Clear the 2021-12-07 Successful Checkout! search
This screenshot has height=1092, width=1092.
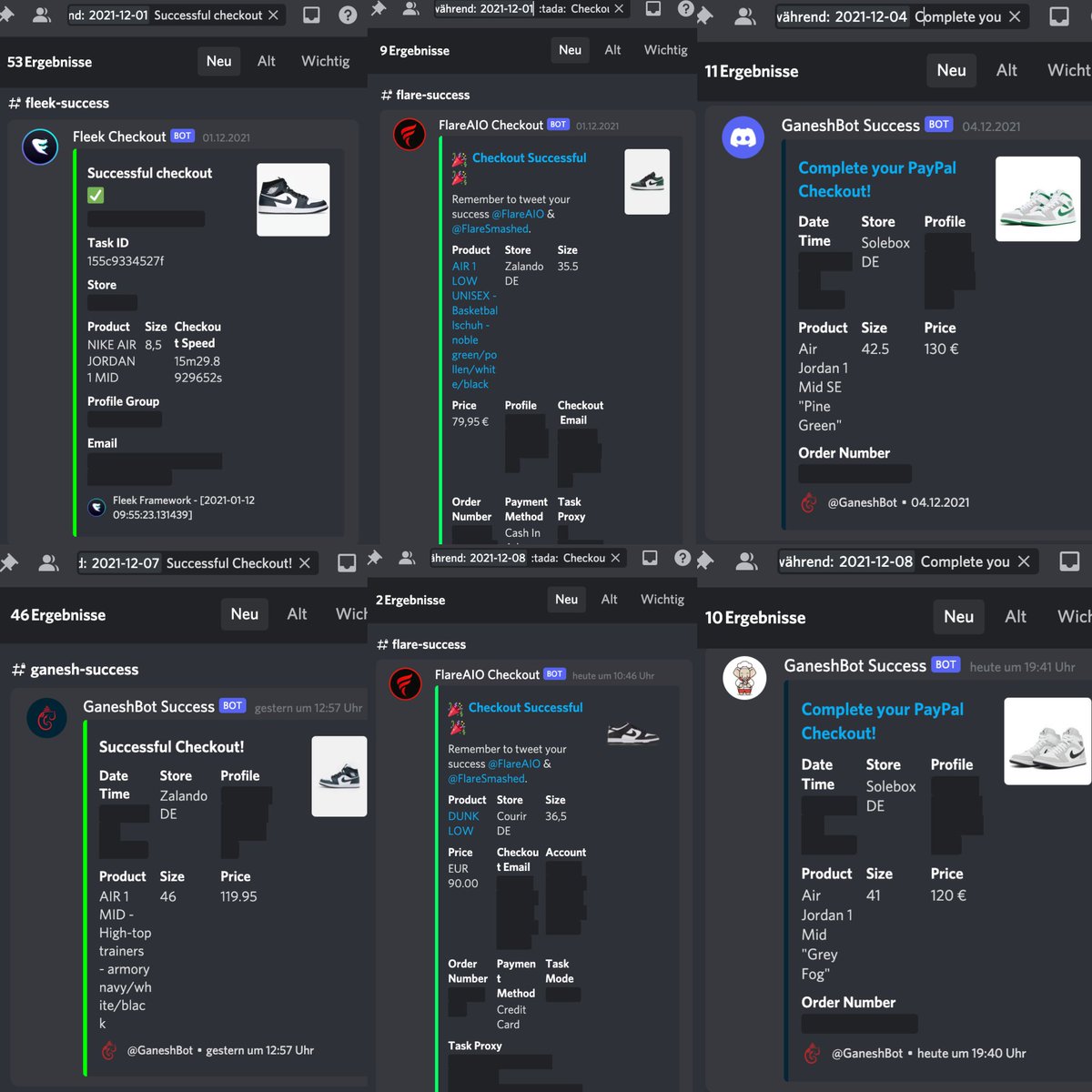tap(305, 563)
